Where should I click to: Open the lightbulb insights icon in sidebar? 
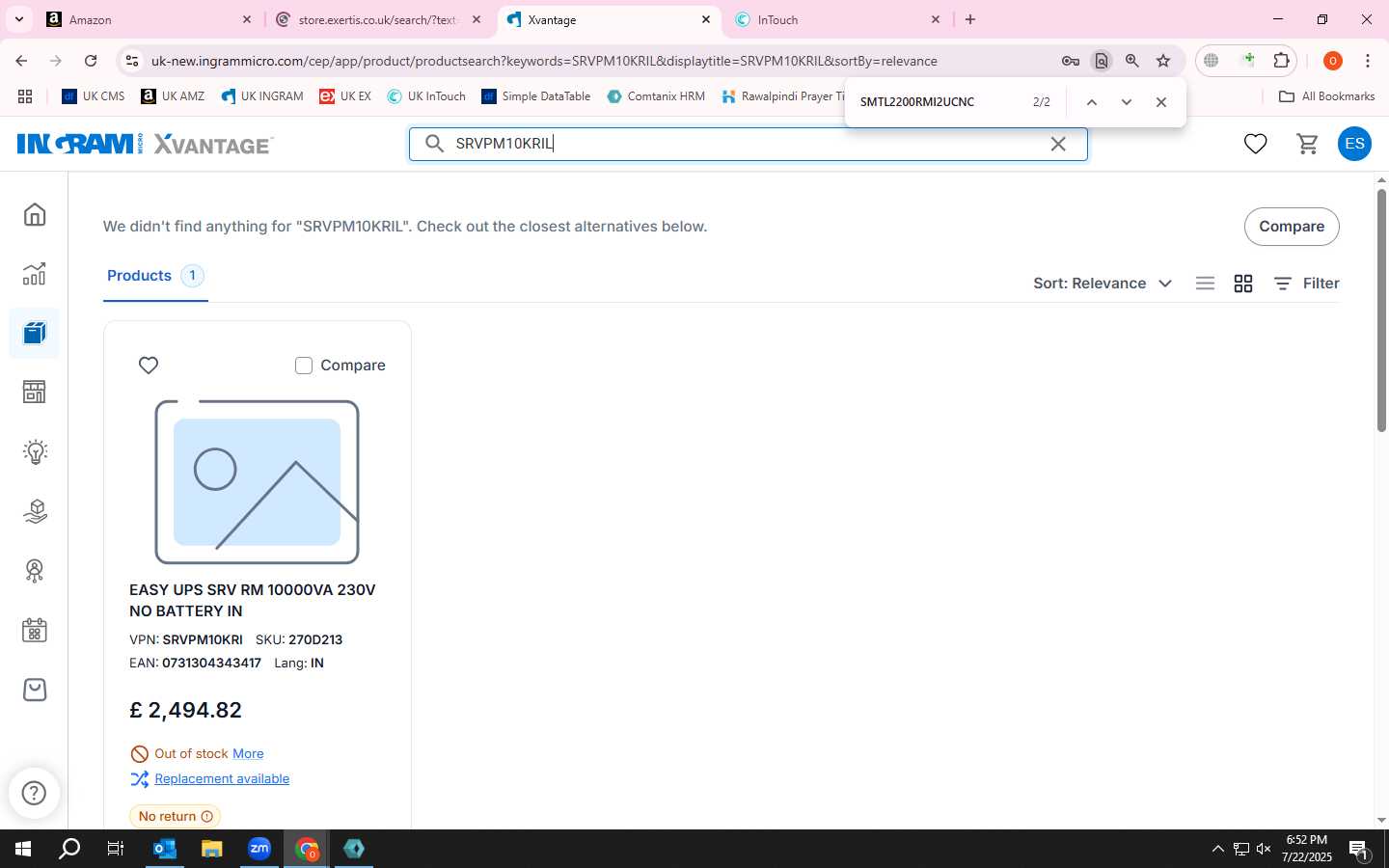[35, 451]
